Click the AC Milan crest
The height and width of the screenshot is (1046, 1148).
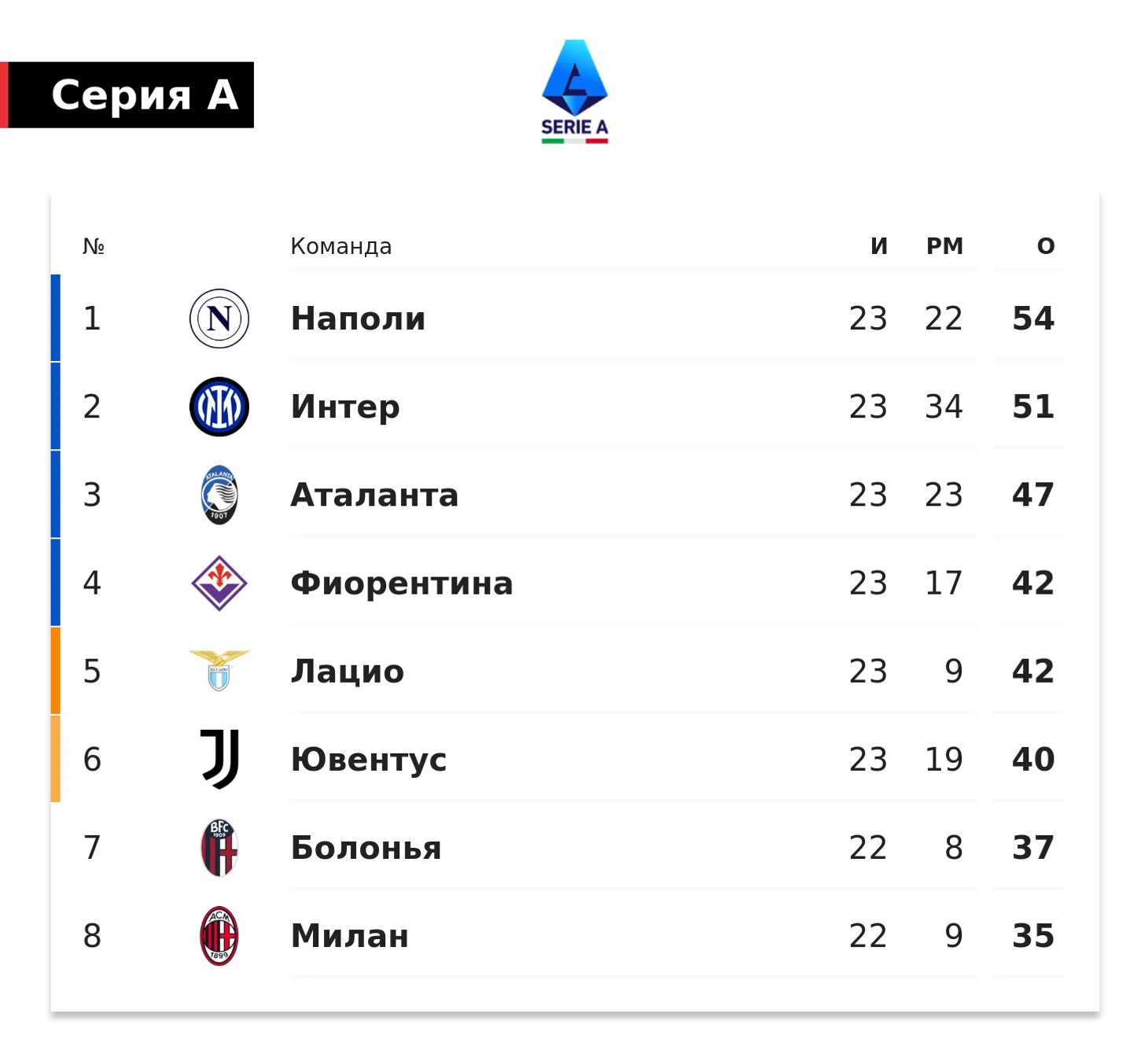(219, 936)
